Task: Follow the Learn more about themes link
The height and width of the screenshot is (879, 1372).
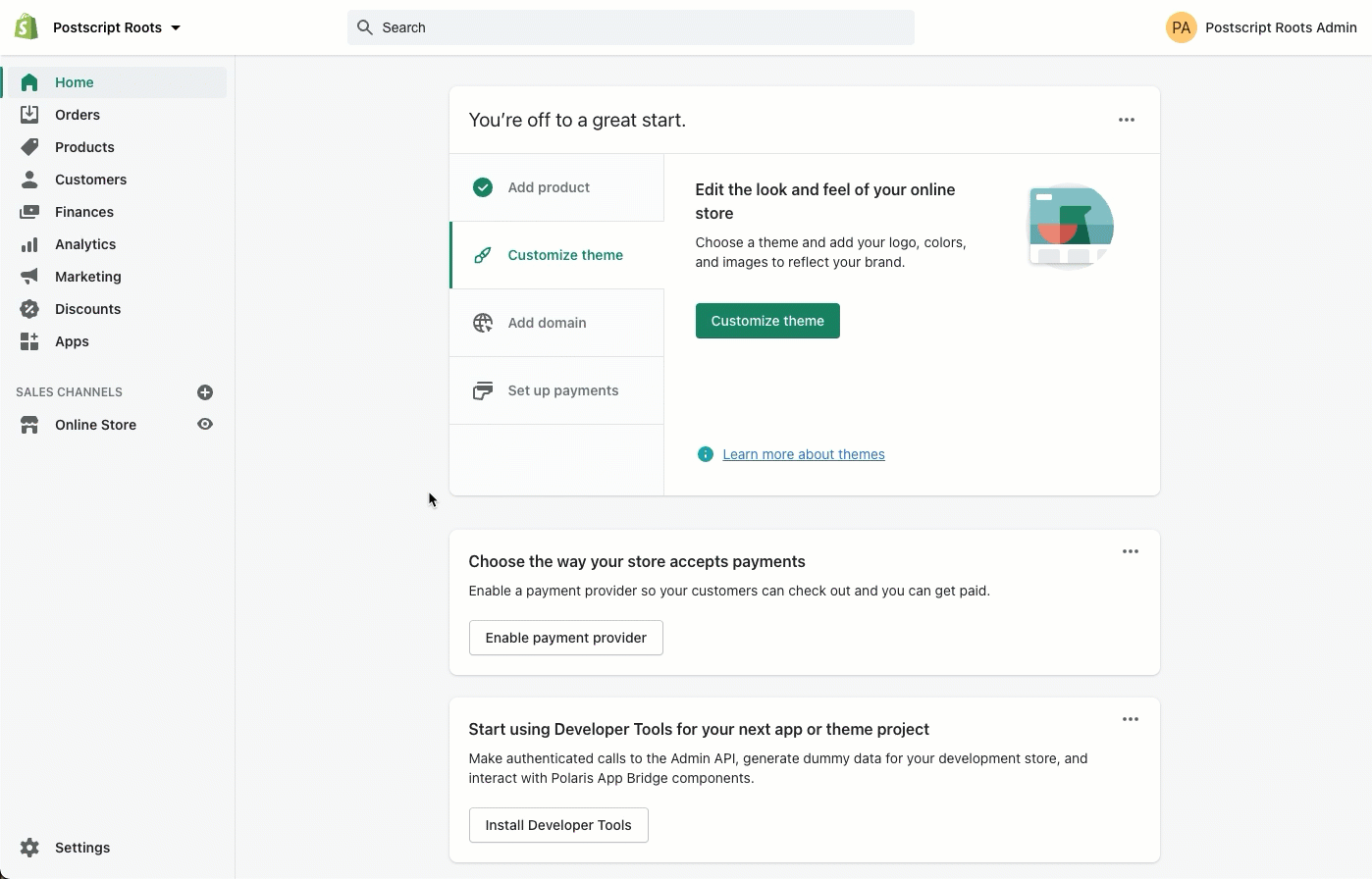Action: [804, 454]
